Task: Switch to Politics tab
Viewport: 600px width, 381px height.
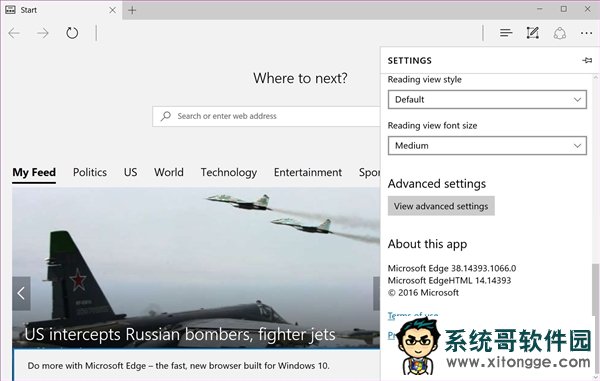Action: [x=90, y=172]
